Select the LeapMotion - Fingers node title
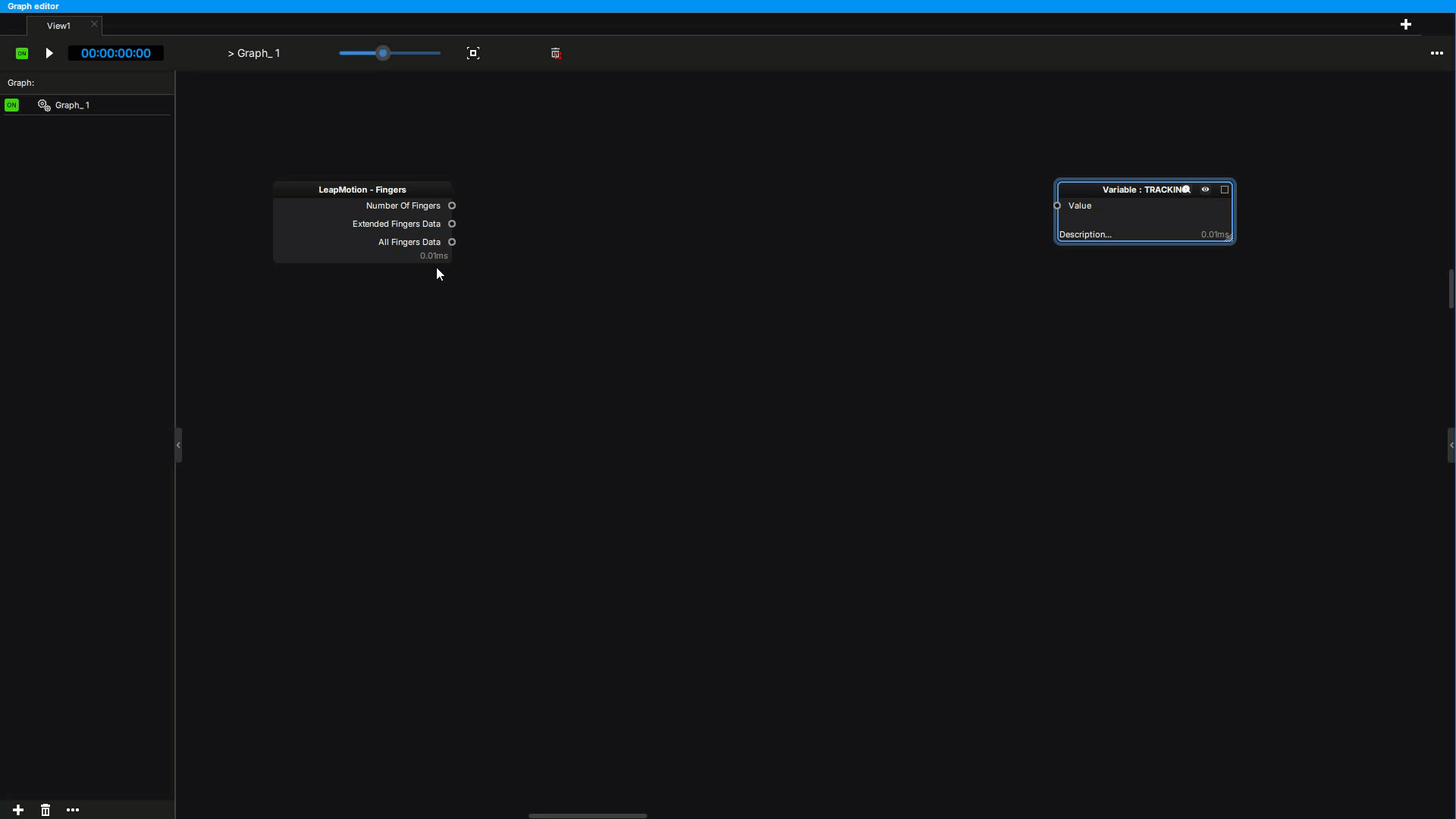1456x819 pixels. (x=362, y=190)
